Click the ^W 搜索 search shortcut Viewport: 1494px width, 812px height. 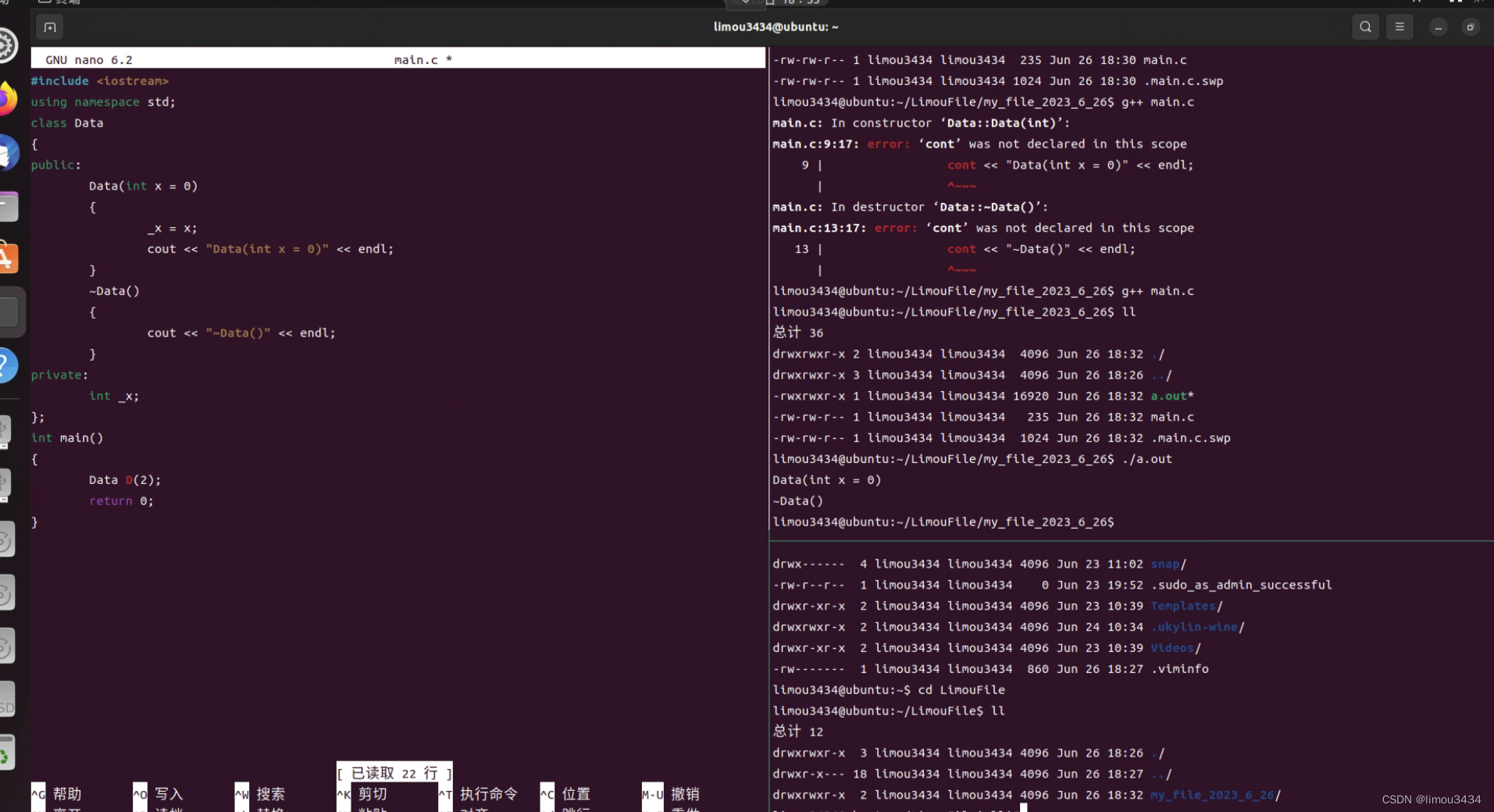[260, 794]
